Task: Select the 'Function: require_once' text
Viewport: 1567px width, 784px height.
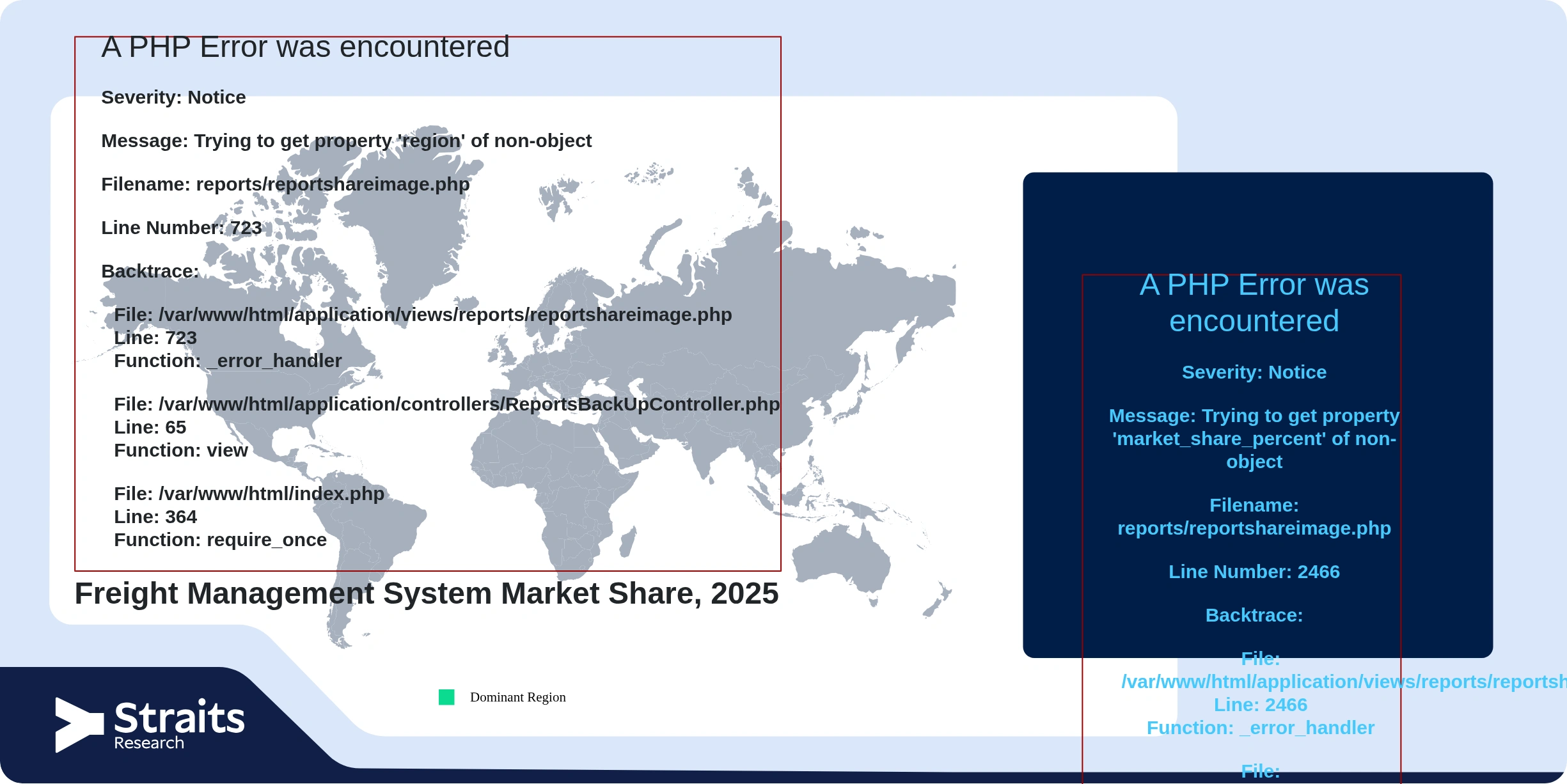Action: [x=220, y=540]
